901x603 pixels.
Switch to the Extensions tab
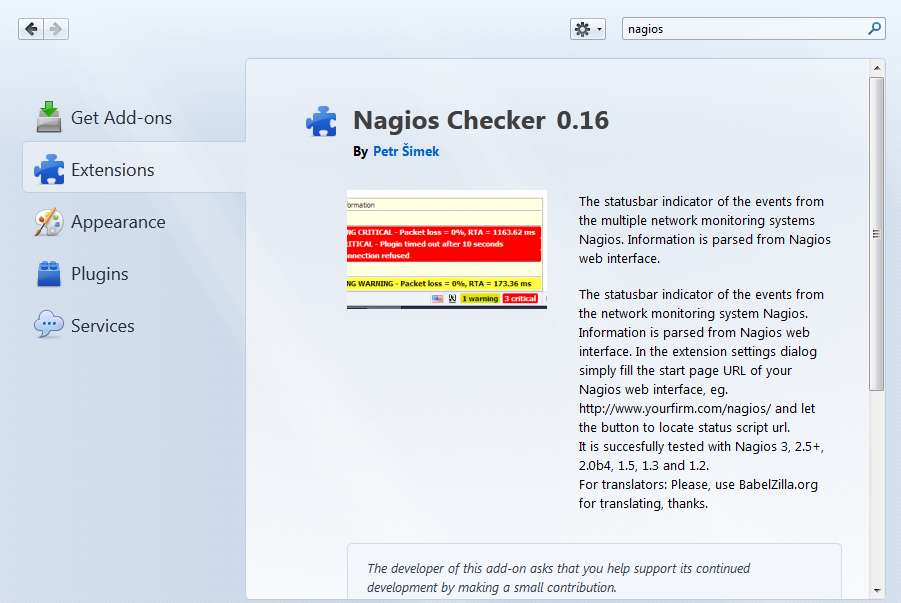pos(112,170)
